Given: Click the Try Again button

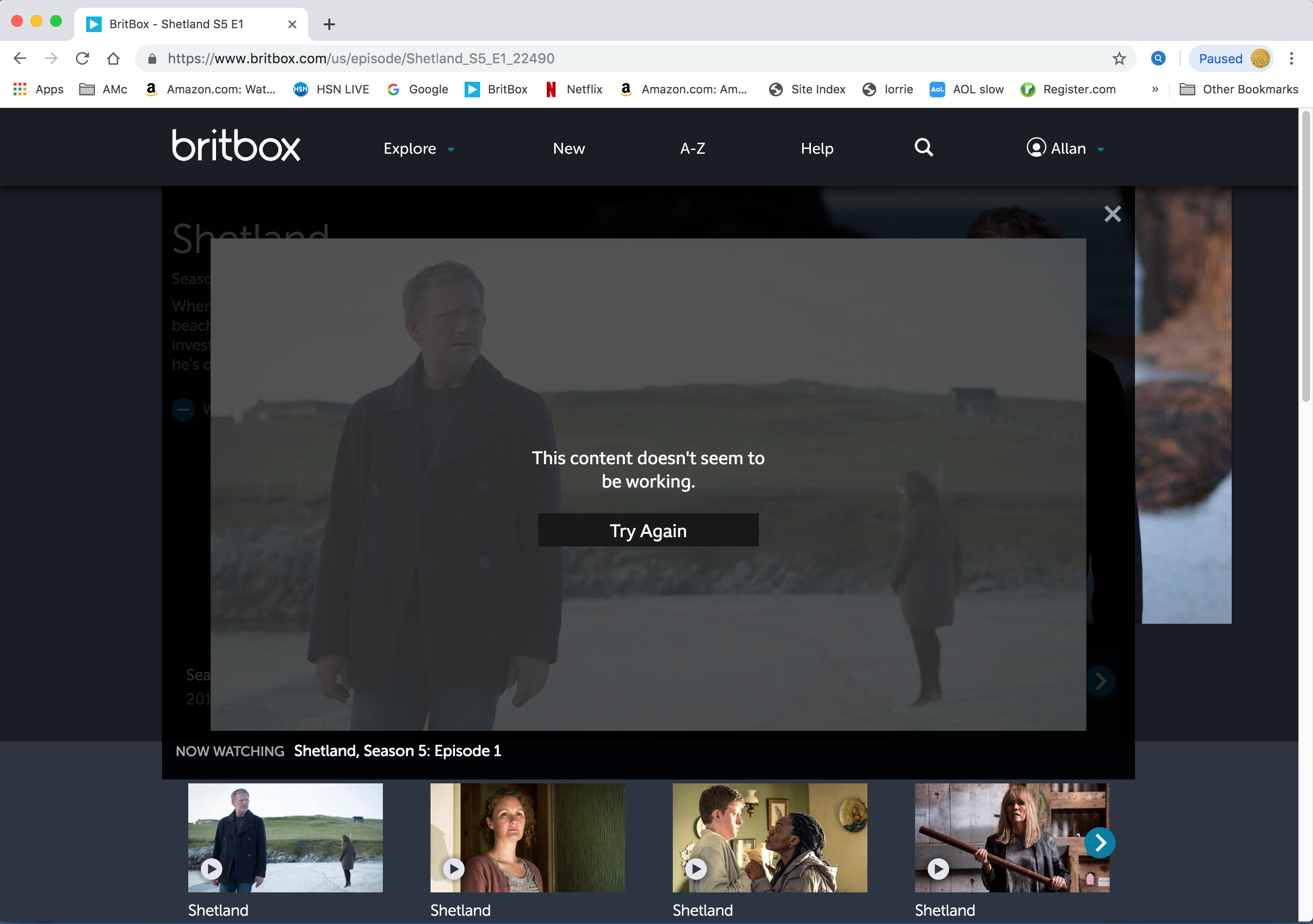Looking at the screenshot, I should [648, 530].
